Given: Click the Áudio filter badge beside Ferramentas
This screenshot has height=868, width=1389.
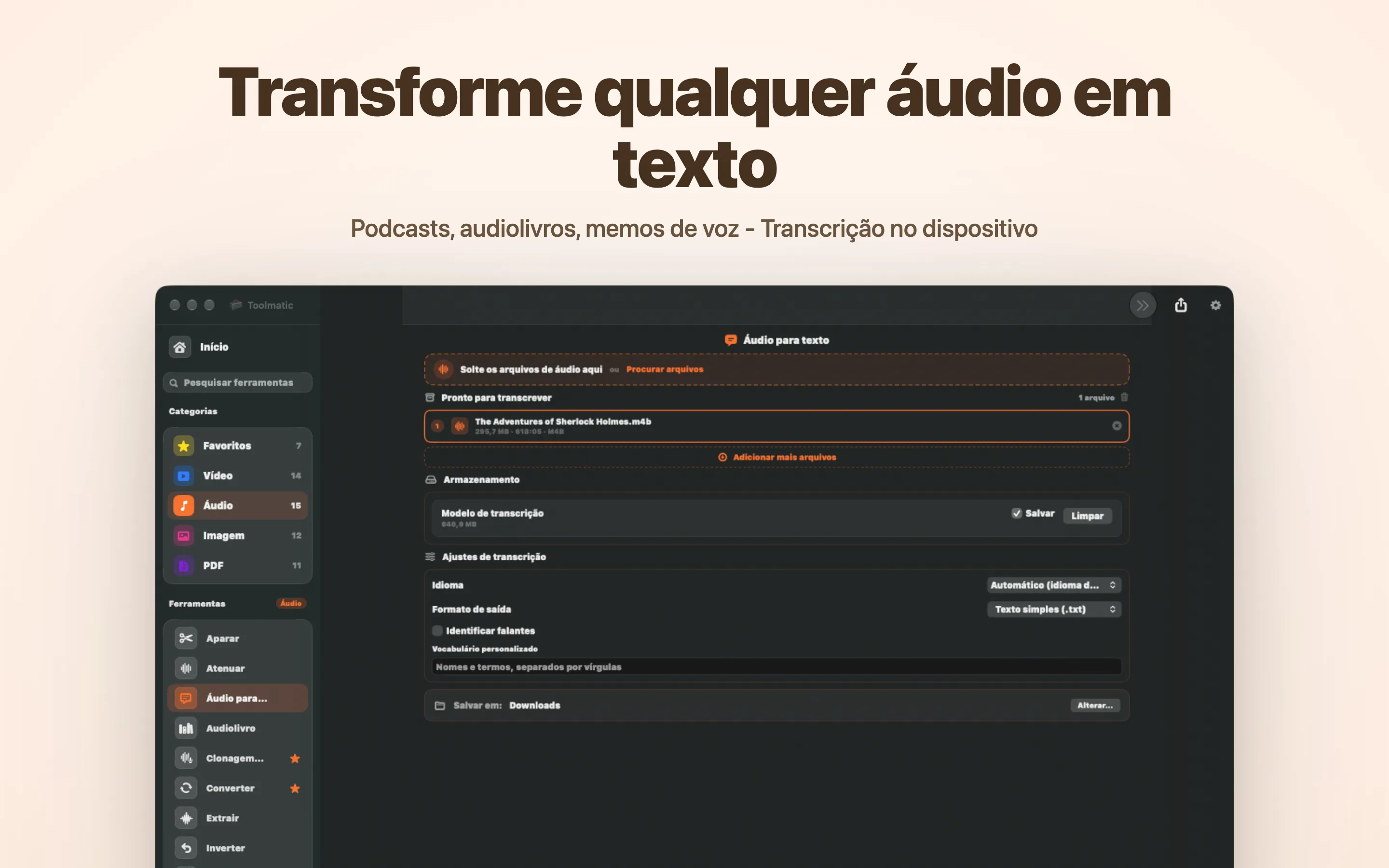Looking at the screenshot, I should 291,603.
